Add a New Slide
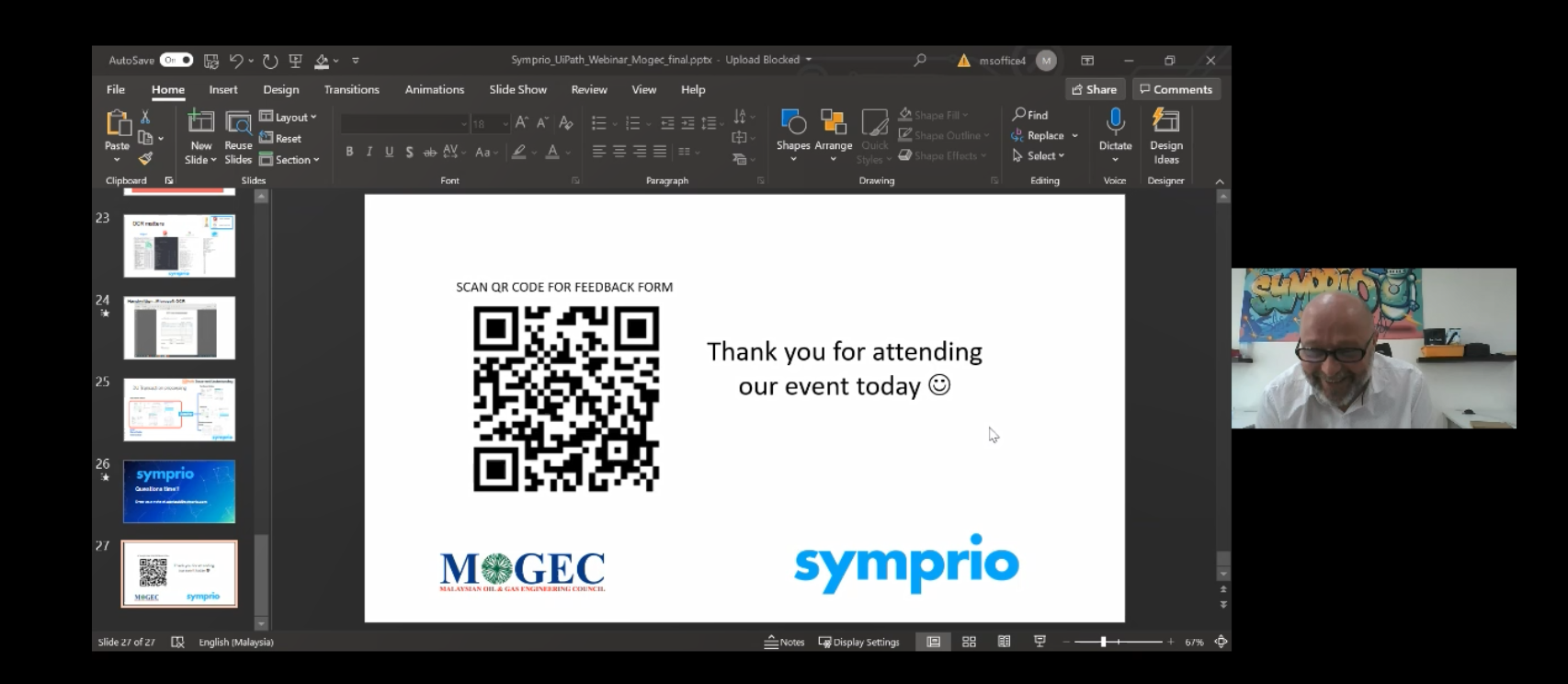The image size is (1568, 684). 201,137
